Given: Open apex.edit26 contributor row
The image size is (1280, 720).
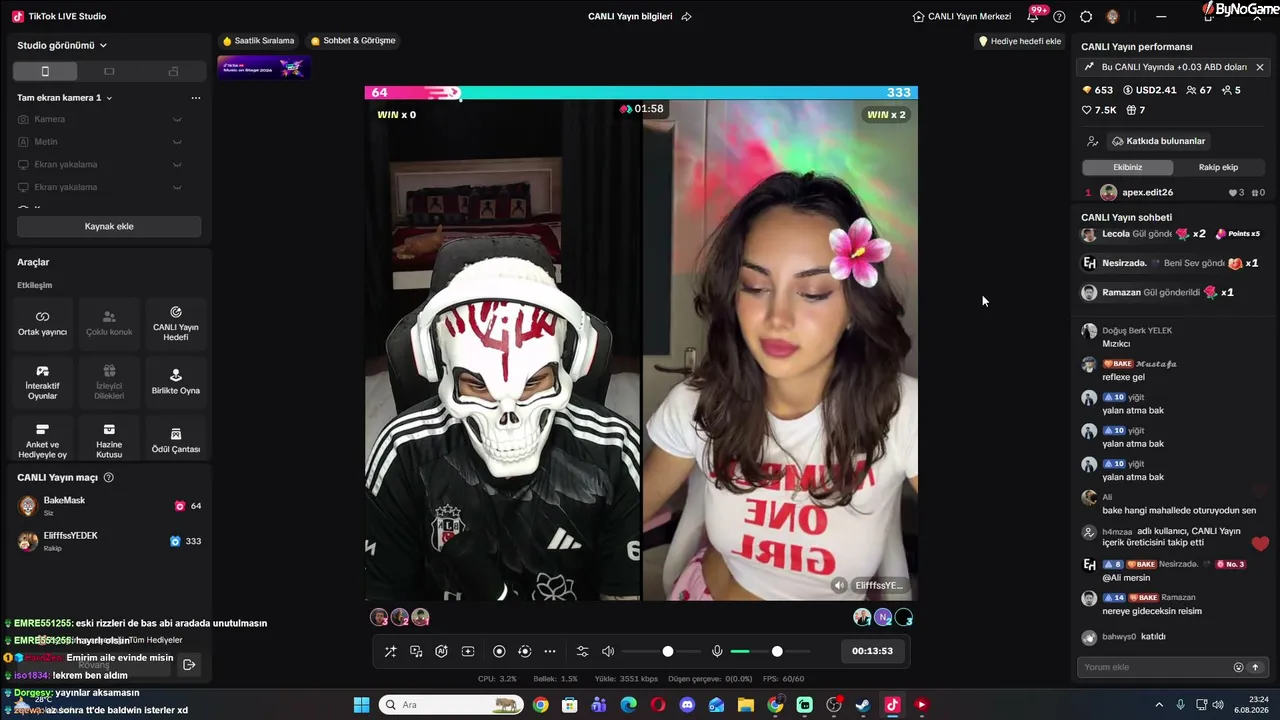Looking at the screenshot, I should [x=1174, y=192].
